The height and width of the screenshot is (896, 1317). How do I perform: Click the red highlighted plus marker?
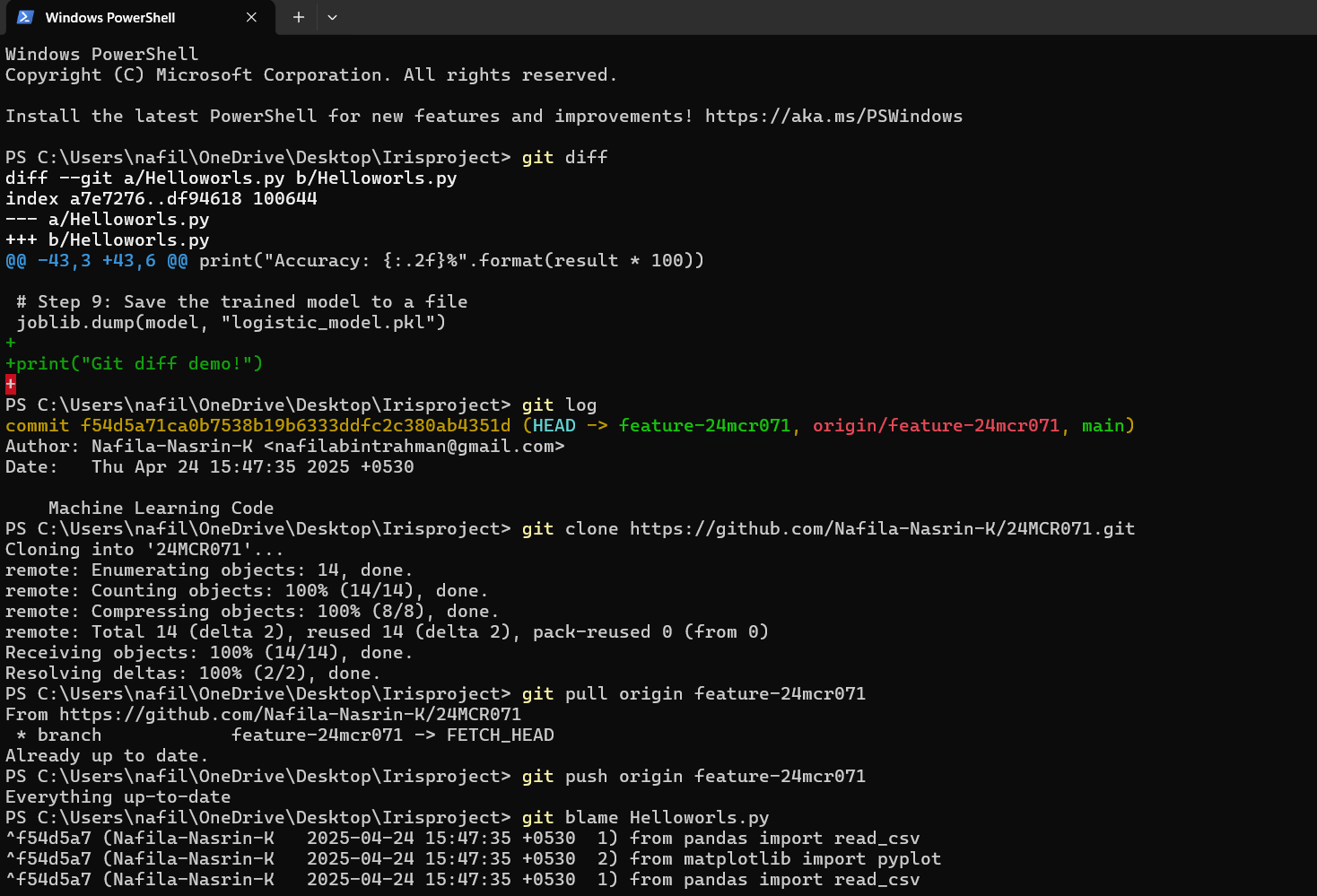pos(11,385)
